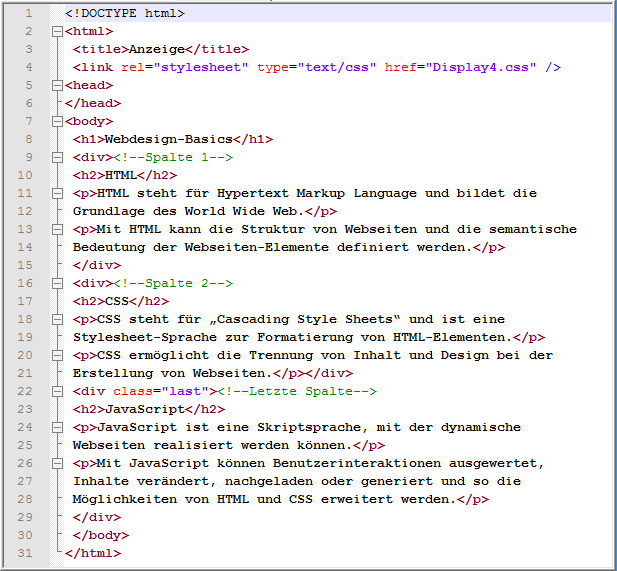Collapse the paragraph fold marker on line 20
The width and height of the screenshot is (617, 571).
point(57,355)
